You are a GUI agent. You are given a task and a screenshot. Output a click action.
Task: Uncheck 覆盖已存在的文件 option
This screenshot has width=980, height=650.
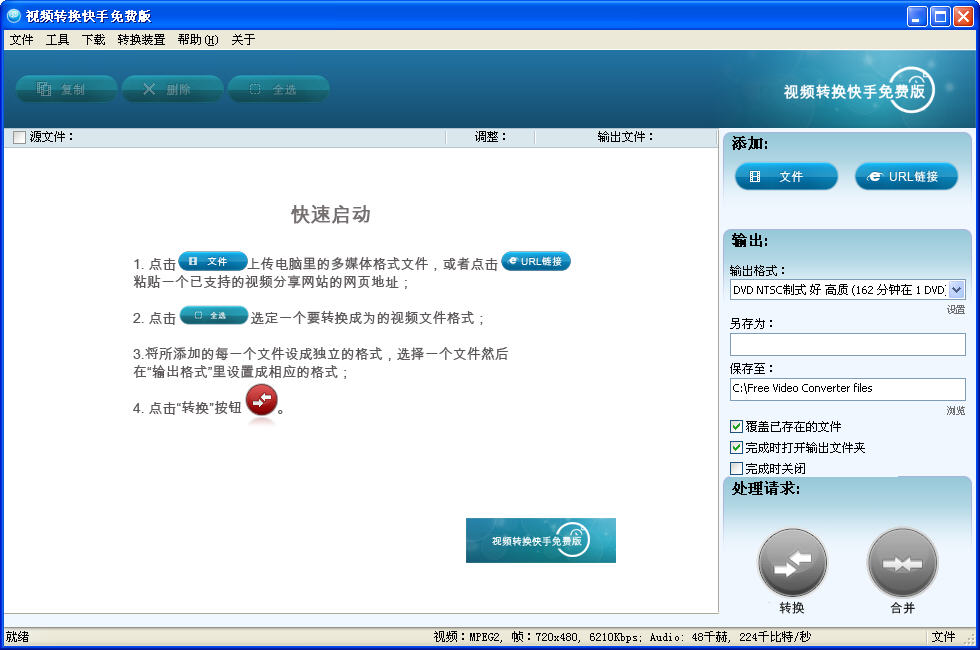(x=736, y=426)
